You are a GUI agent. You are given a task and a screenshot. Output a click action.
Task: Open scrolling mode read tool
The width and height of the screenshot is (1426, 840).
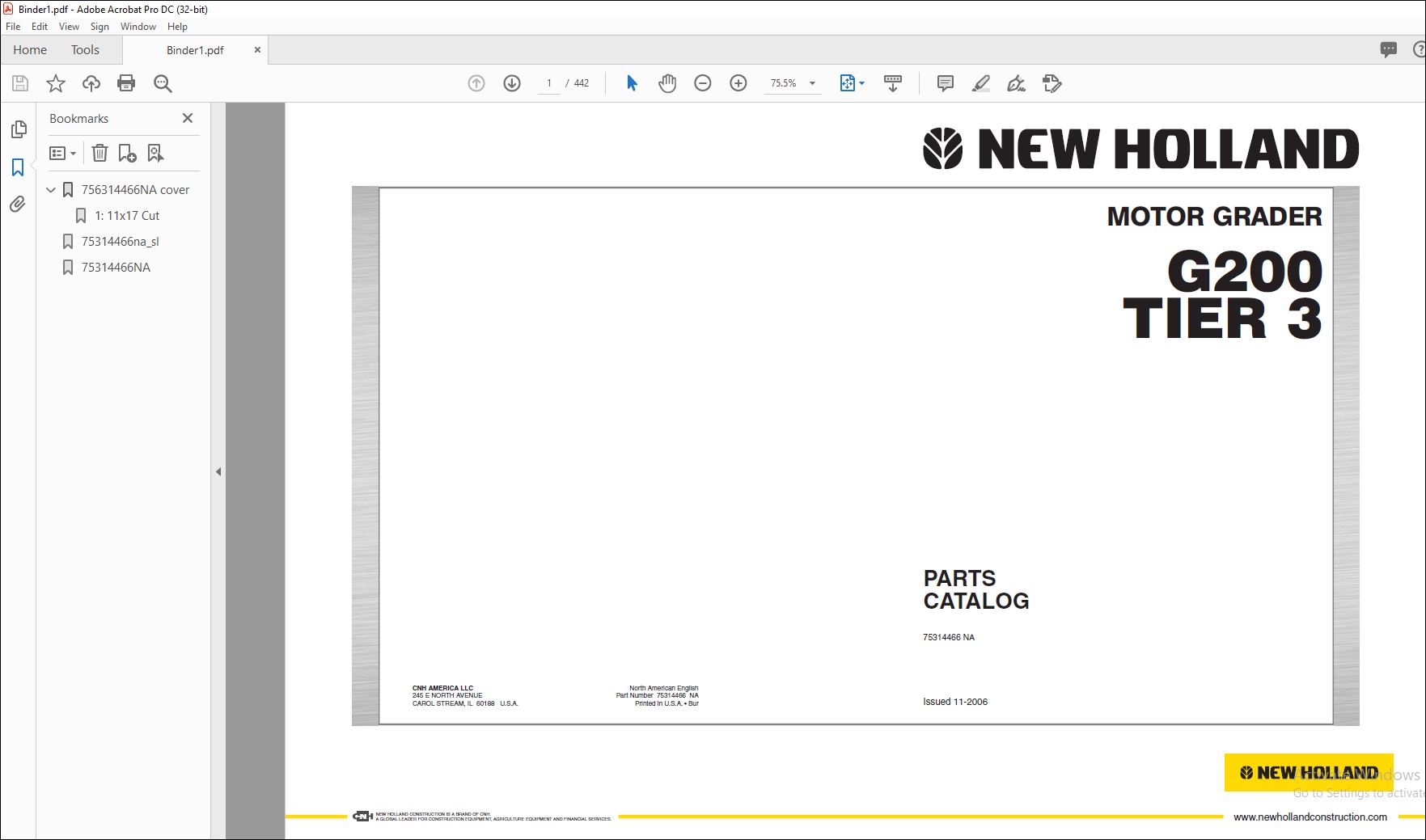point(893,83)
